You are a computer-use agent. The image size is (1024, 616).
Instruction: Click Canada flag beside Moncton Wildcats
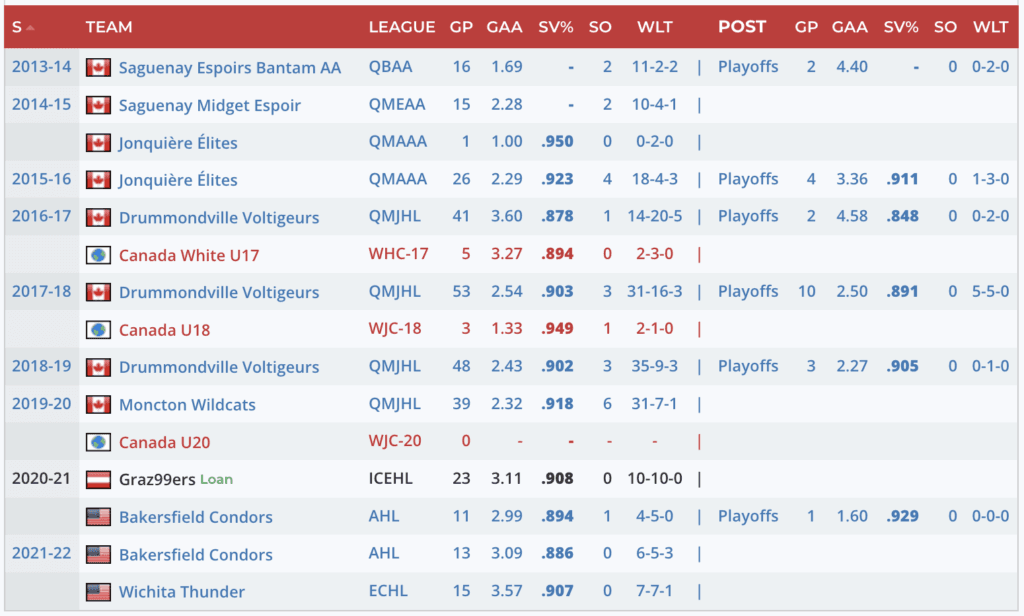click(98, 405)
